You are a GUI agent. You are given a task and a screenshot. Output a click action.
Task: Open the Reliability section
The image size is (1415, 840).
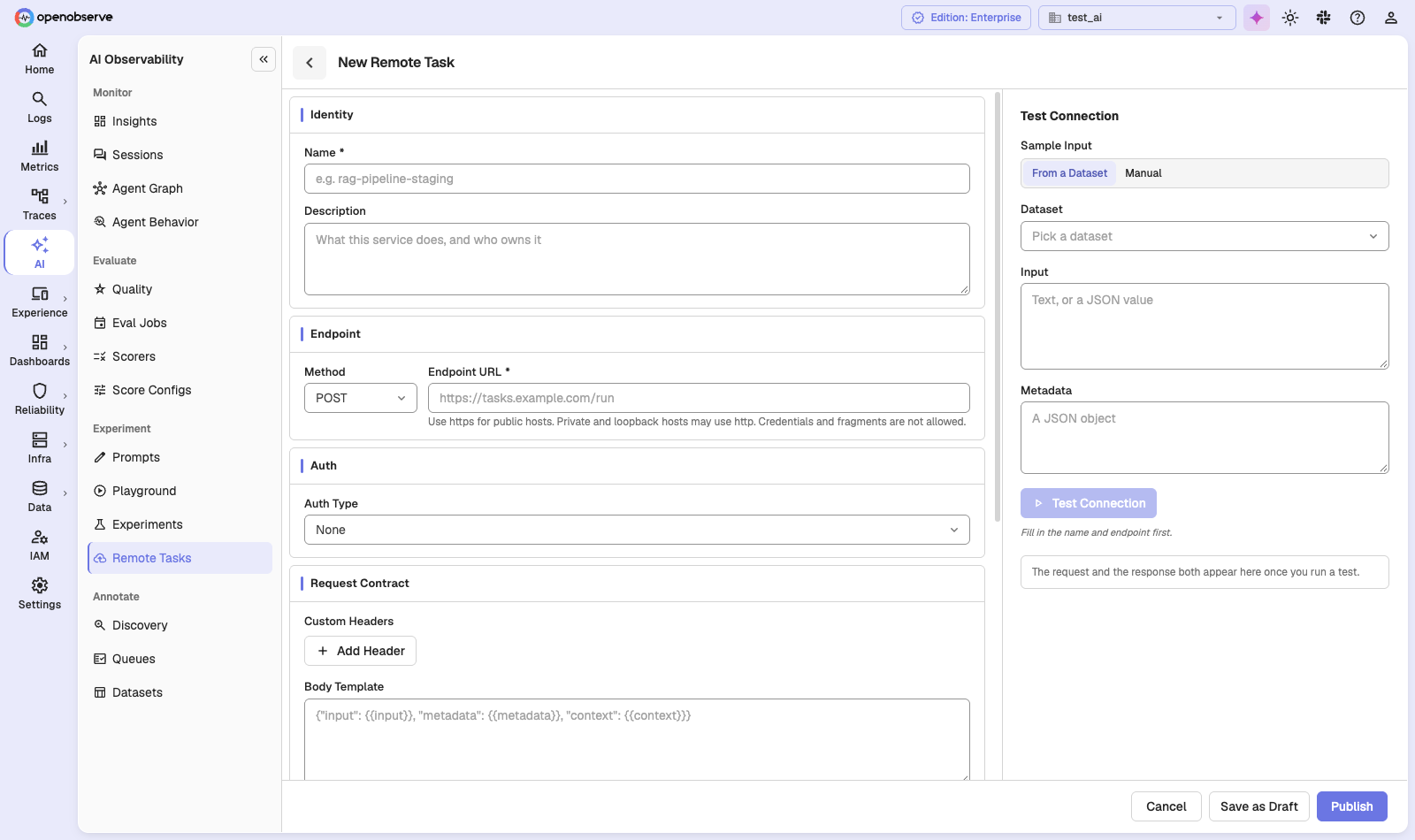[39, 400]
